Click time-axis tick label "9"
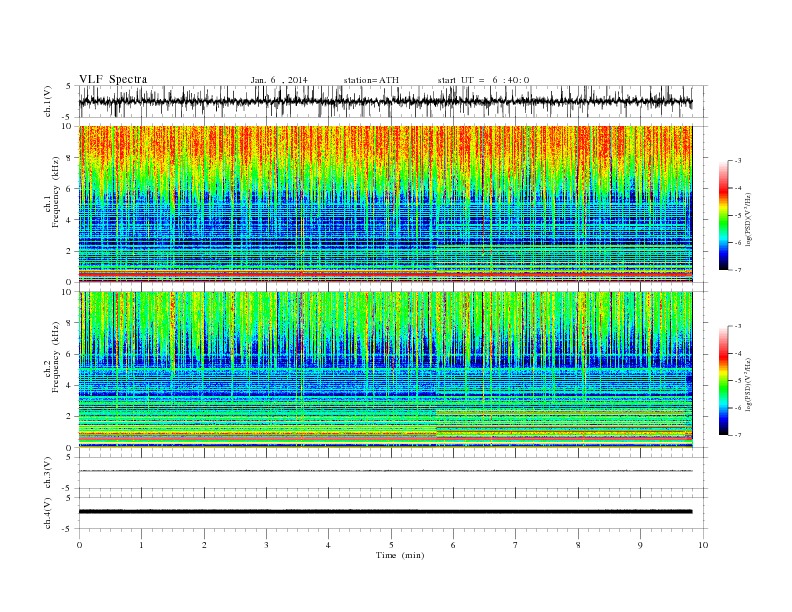Viewport: 792px width, 612px height. click(640, 545)
